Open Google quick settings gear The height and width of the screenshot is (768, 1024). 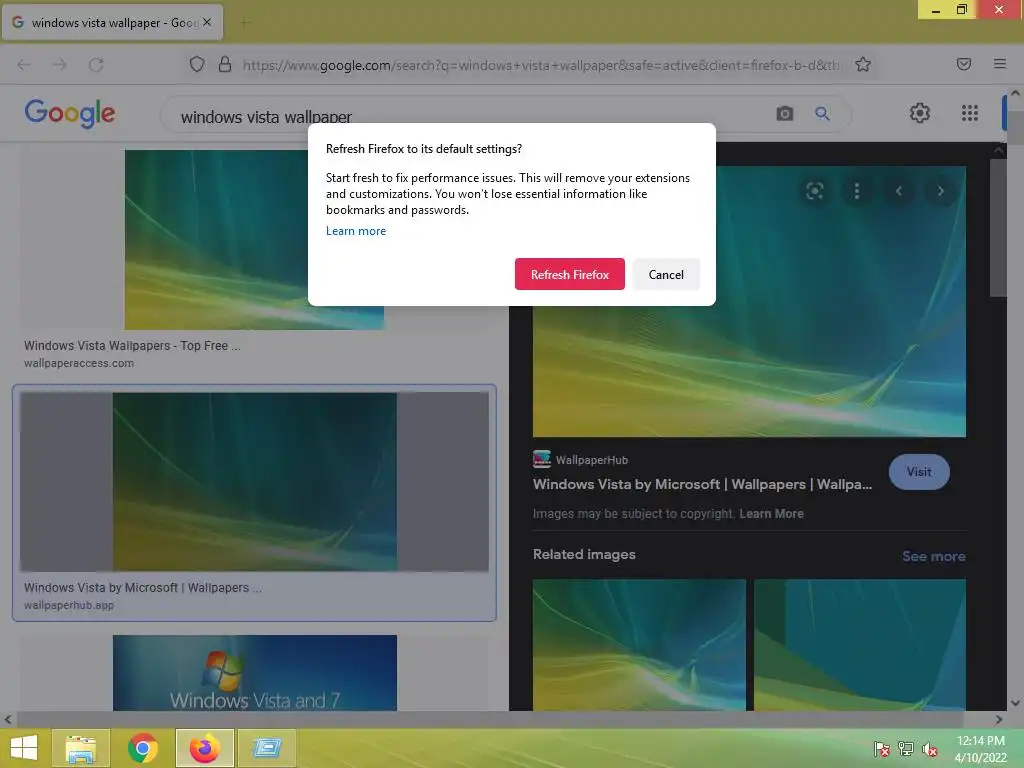pyautogui.click(x=920, y=113)
